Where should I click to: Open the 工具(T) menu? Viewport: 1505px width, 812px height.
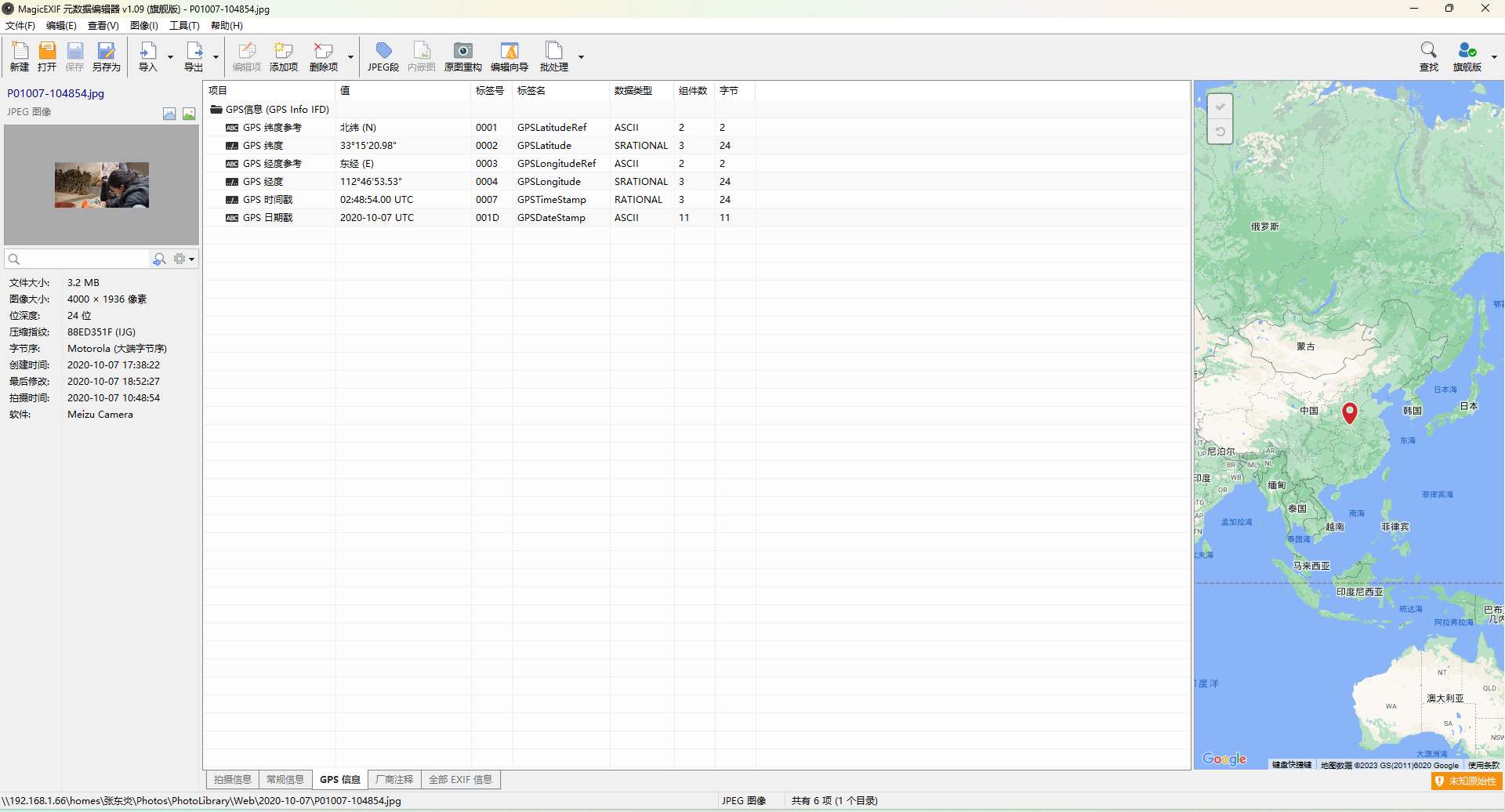[x=184, y=26]
